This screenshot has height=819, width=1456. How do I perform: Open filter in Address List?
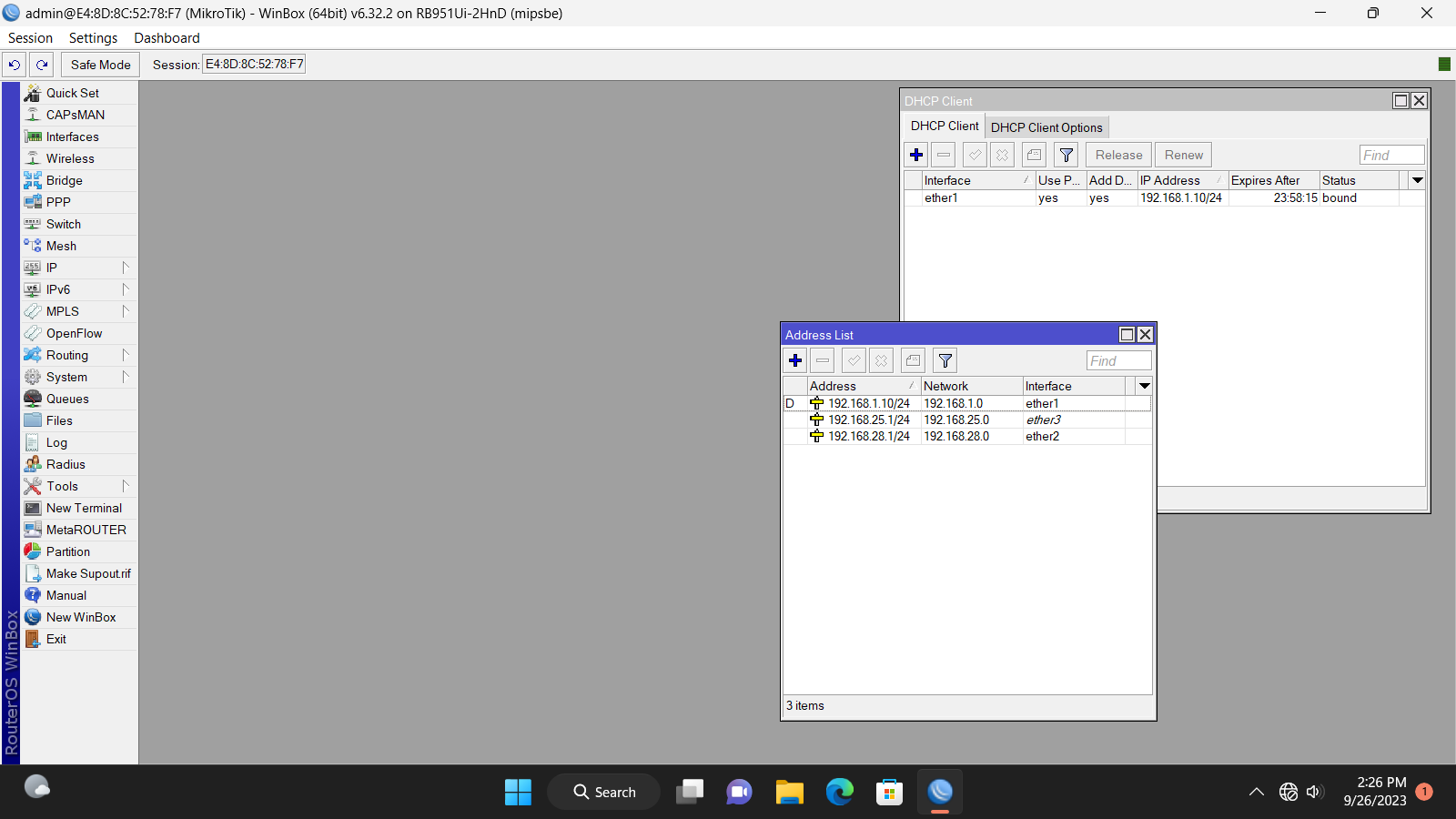pos(945,360)
